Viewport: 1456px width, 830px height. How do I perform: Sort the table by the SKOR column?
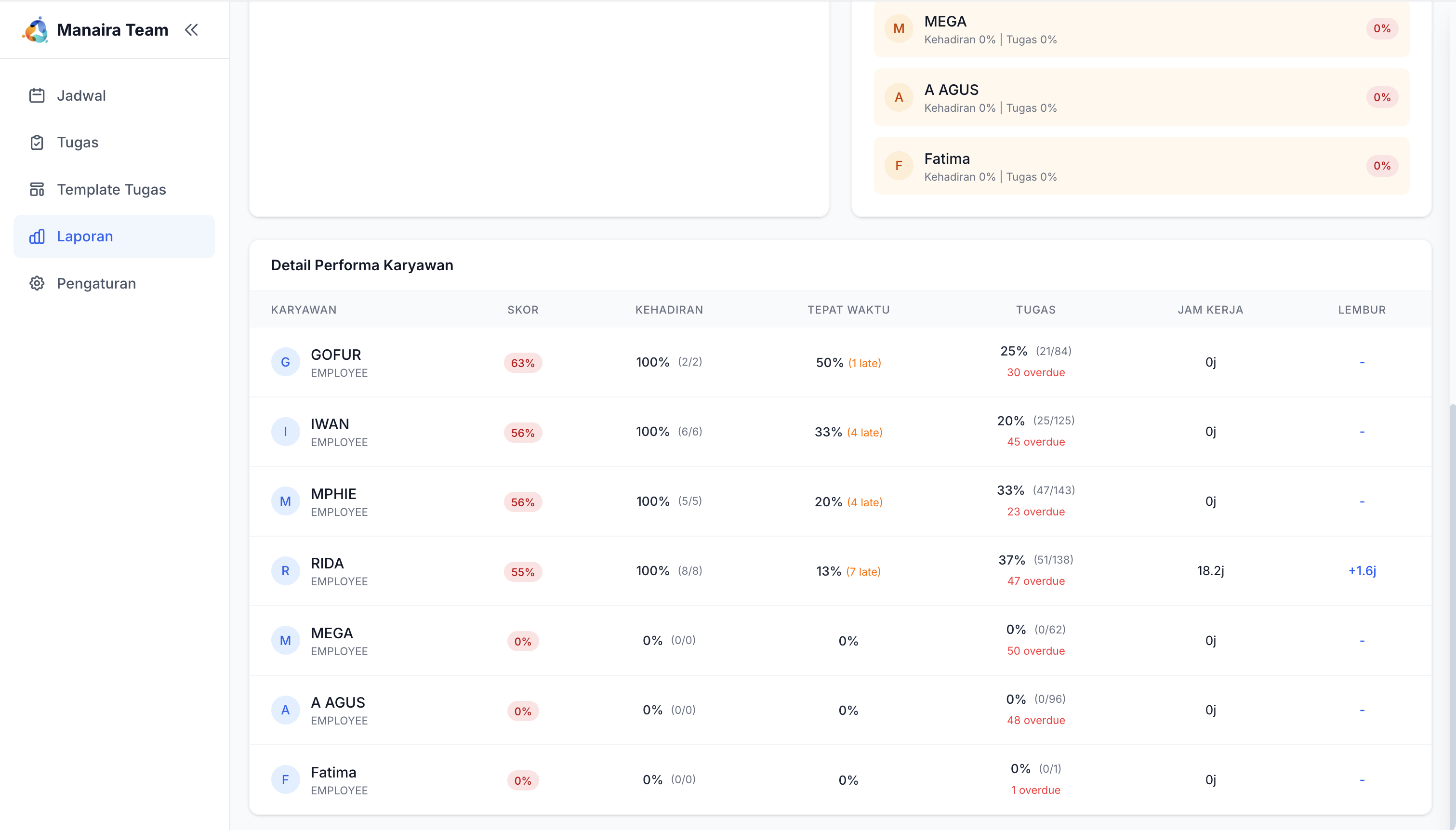[523, 310]
